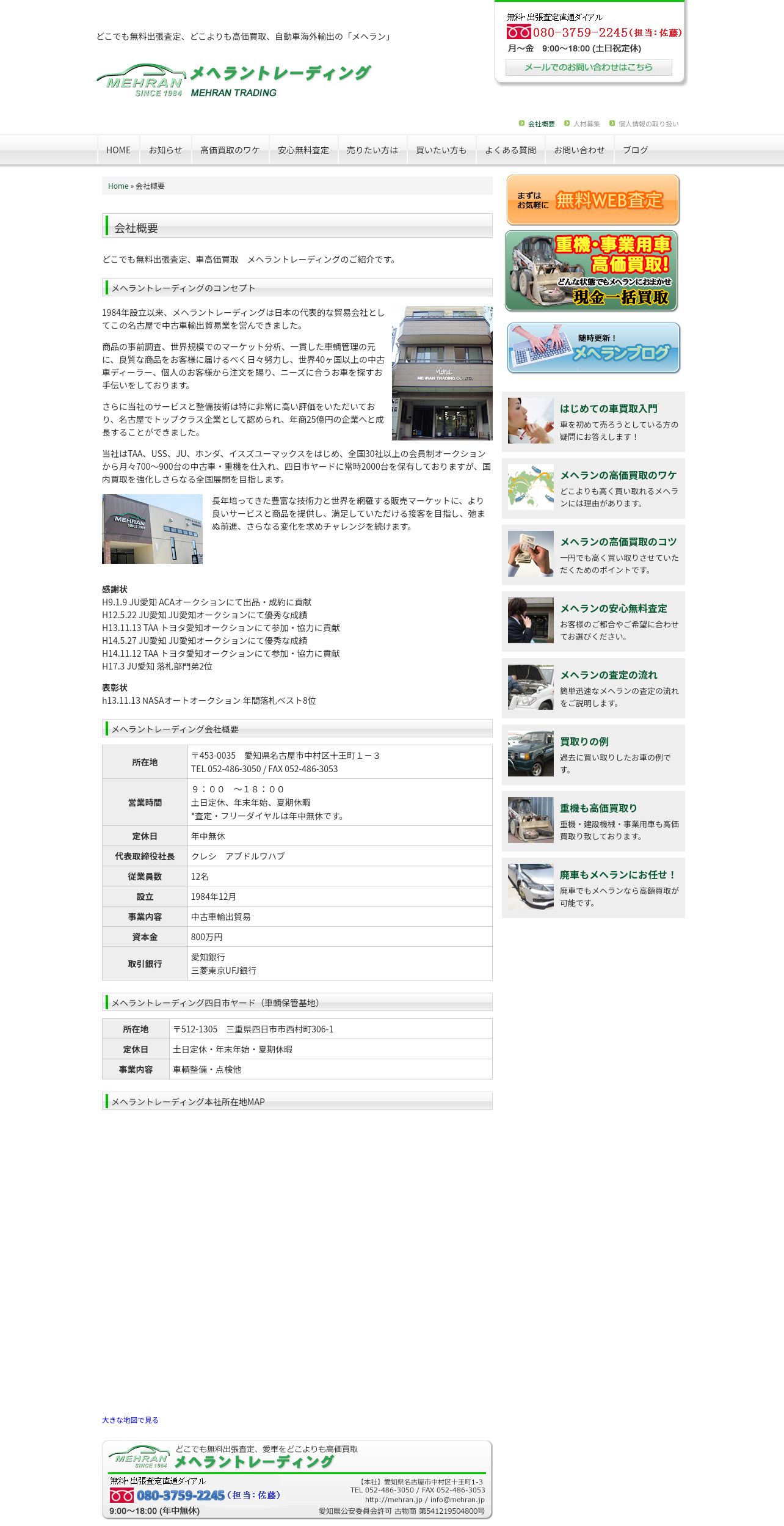Open お問い合わせ navigation item
The image size is (784, 1526).
pyautogui.click(x=579, y=150)
